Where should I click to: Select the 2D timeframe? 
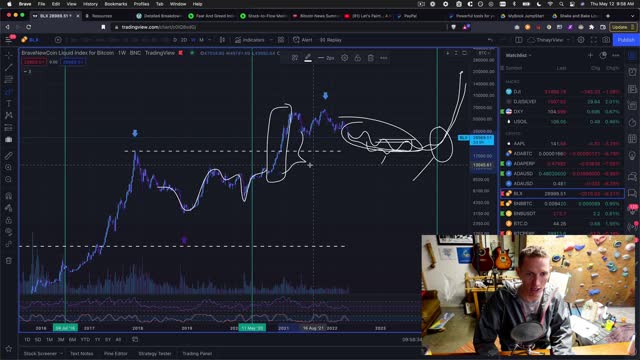coord(184,40)
